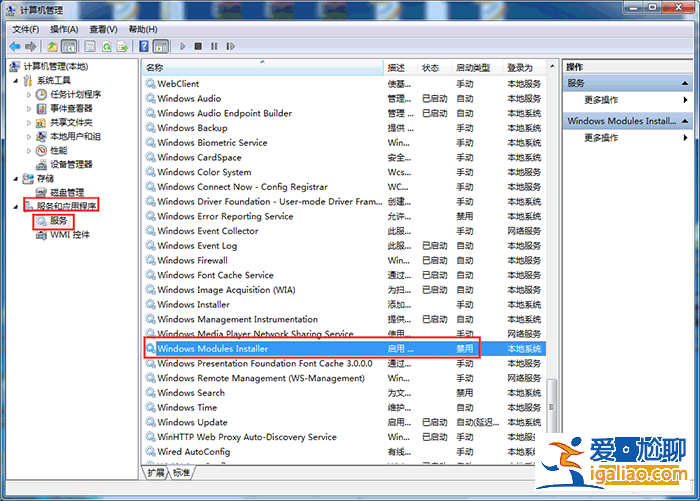
Task: Select the Windows Event Log service
Action: tap(345, 246)
